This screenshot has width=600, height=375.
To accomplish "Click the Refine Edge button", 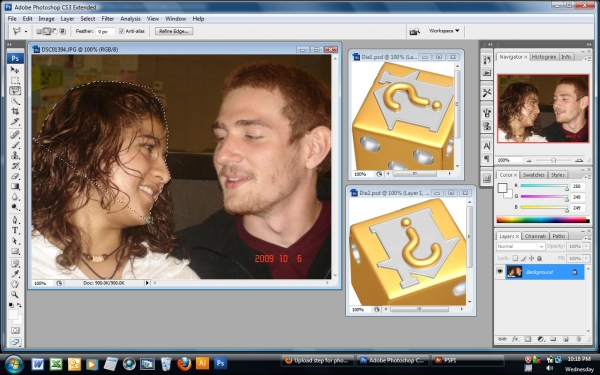I will click(174, 31).
